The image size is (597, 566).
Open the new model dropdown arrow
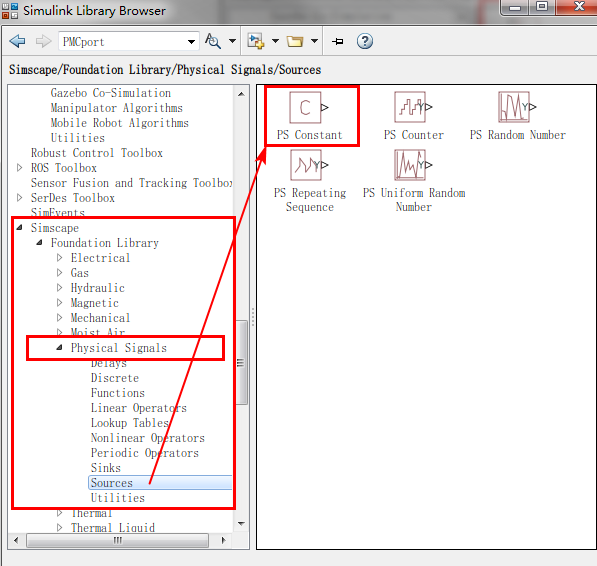click(x=275, y=41)
